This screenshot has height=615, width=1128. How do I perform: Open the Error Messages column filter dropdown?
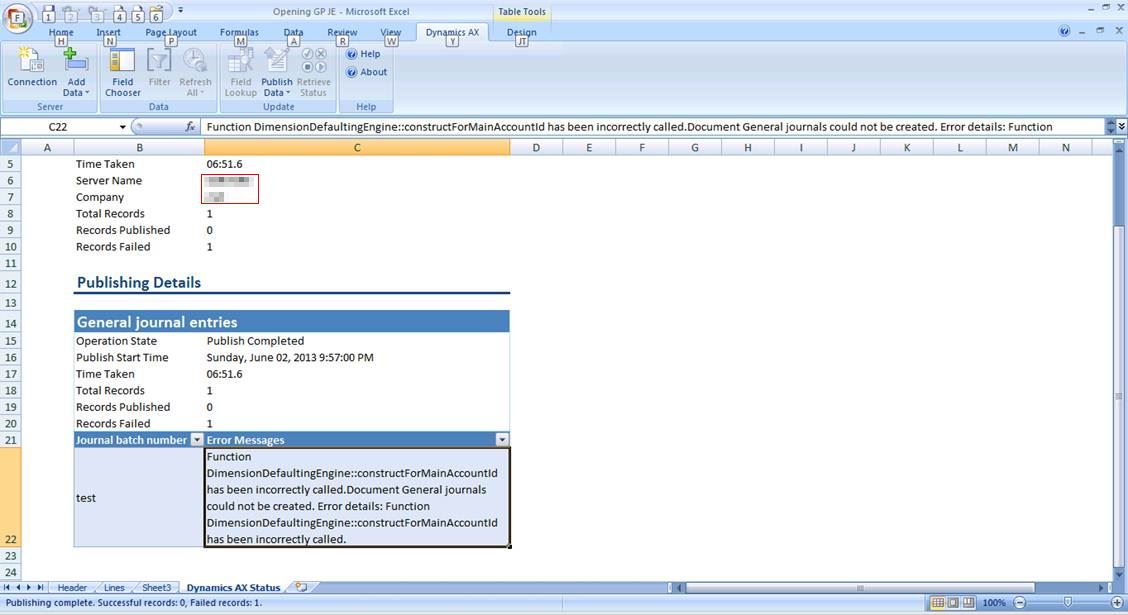click(501, 439)
